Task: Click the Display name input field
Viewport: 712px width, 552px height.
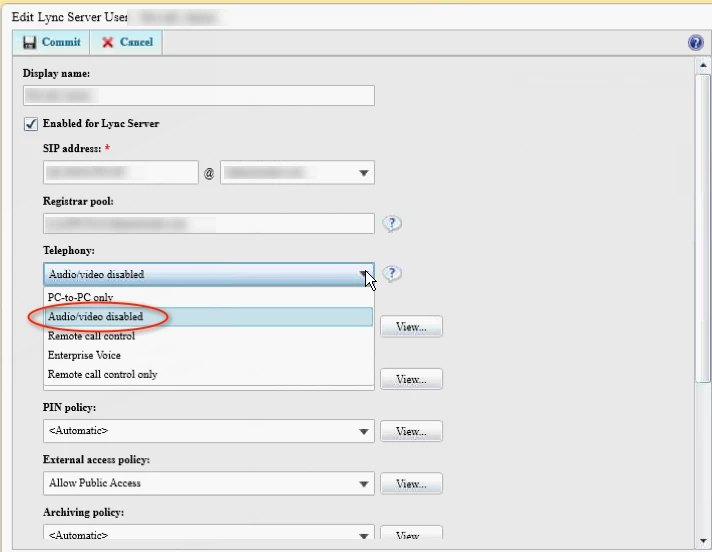Action: [x=199, y=95]
